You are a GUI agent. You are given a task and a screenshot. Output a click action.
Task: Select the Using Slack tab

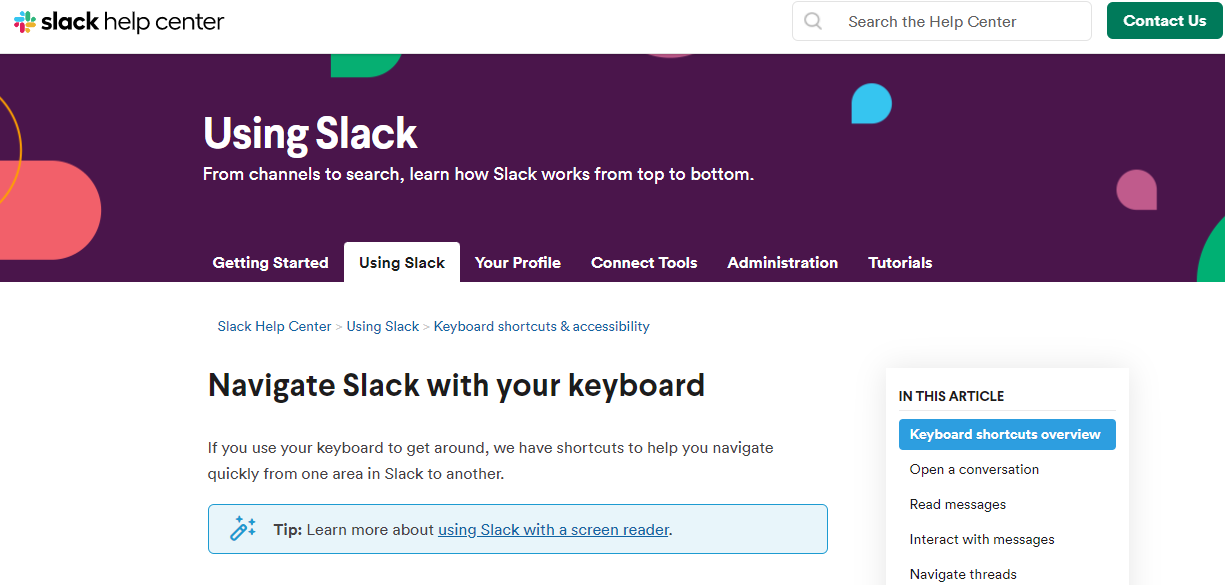tap(402, 262)
